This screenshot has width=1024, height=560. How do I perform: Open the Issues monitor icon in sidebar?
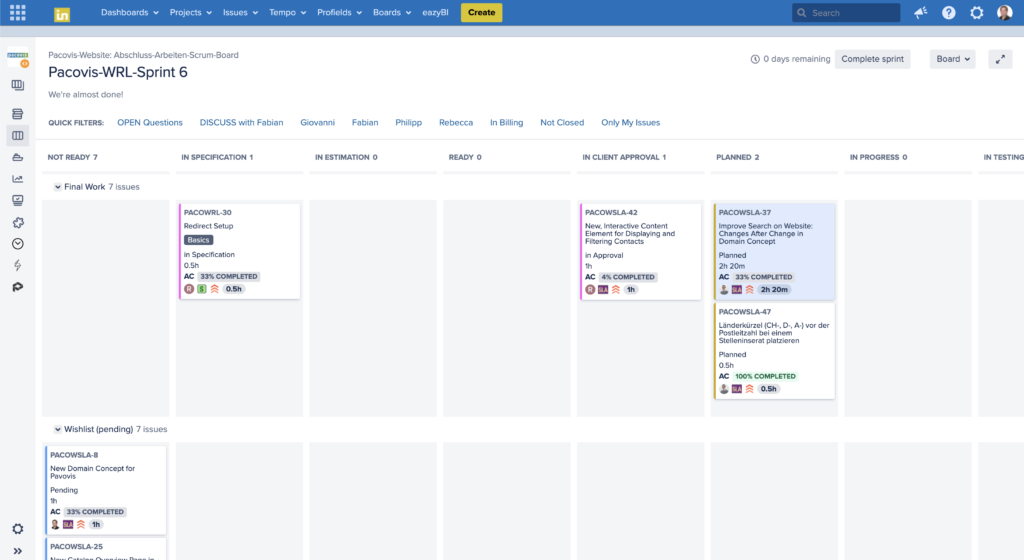click(18, 200)
